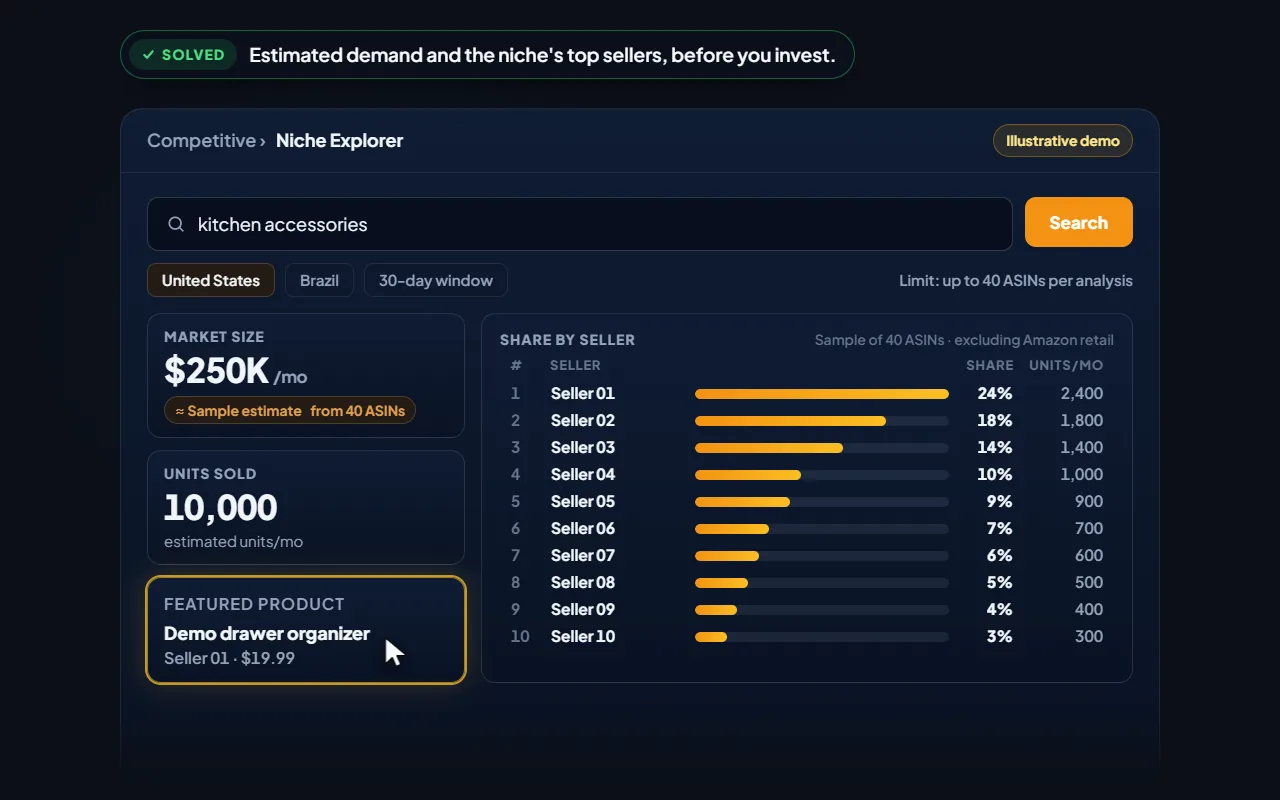
Task: Click the Seller 01 · $19.99 line
Action: coord(229,658)
